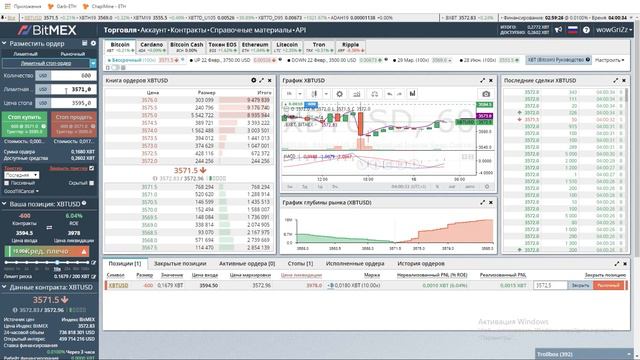This screenshot has height=360, width=640.
Task: Click the Кред. плечо leverage bar
Action: [47, 251]
